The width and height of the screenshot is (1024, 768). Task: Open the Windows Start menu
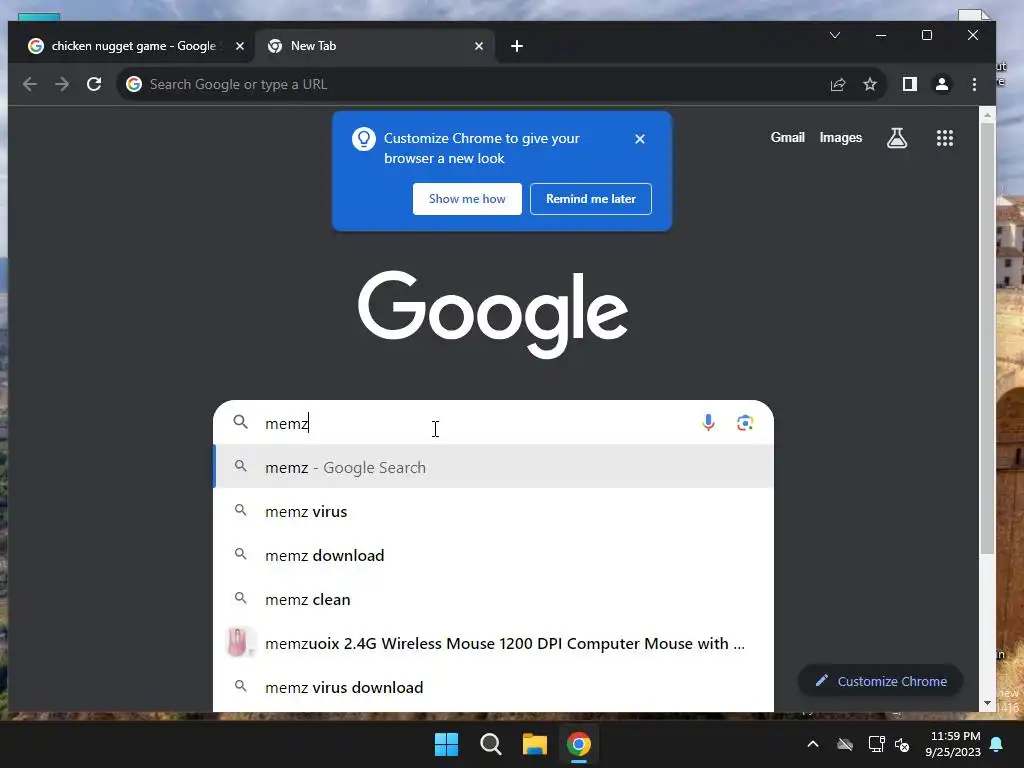pos(447,744)
